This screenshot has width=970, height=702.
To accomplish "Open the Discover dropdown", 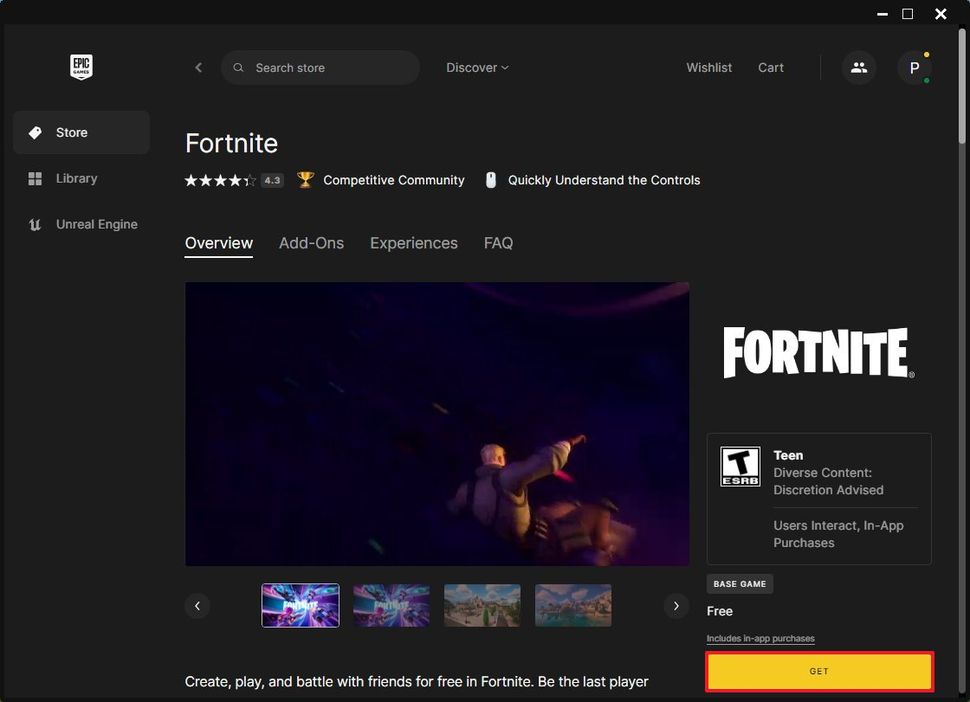I will click(477, 67).
